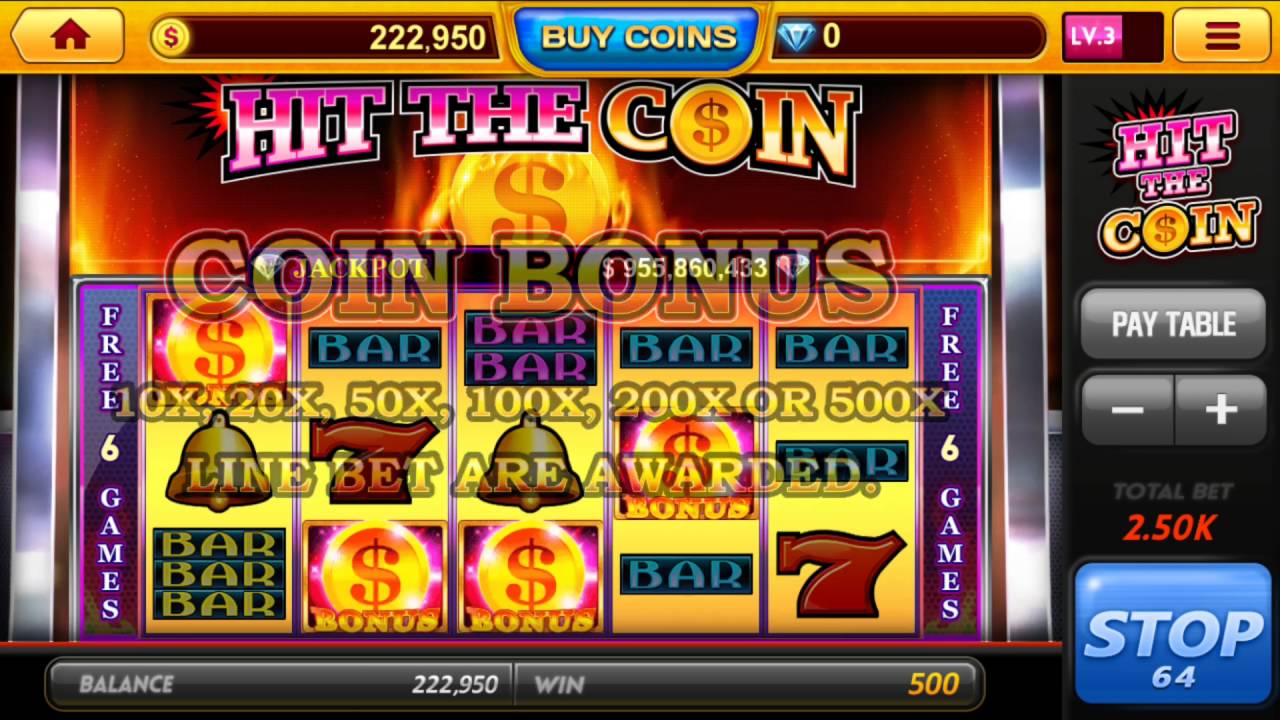Click the gold dollar coin icon
Image resolution: width=1280 pixels, height=720 pixels.
click(x=170, y=38)
